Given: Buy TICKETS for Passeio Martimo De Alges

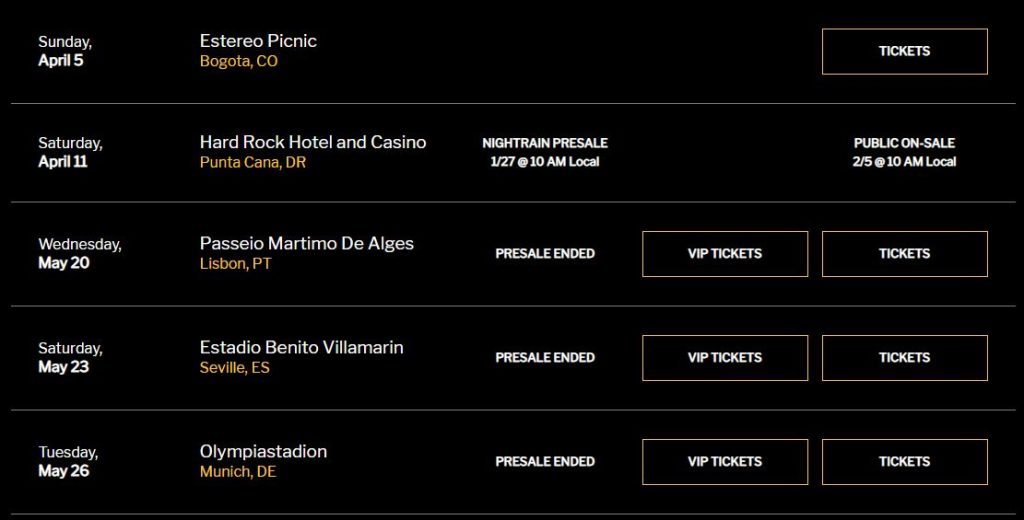Looking at the screenshot, I should click(x=904, y=254).
